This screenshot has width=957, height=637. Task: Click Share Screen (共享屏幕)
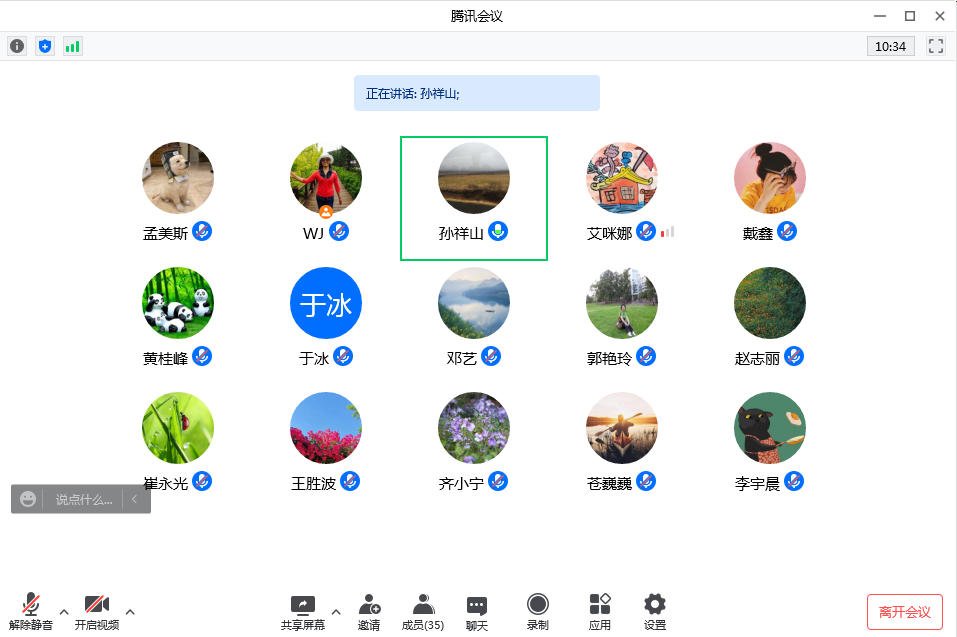pyautogui.click(x=302, y=611)
